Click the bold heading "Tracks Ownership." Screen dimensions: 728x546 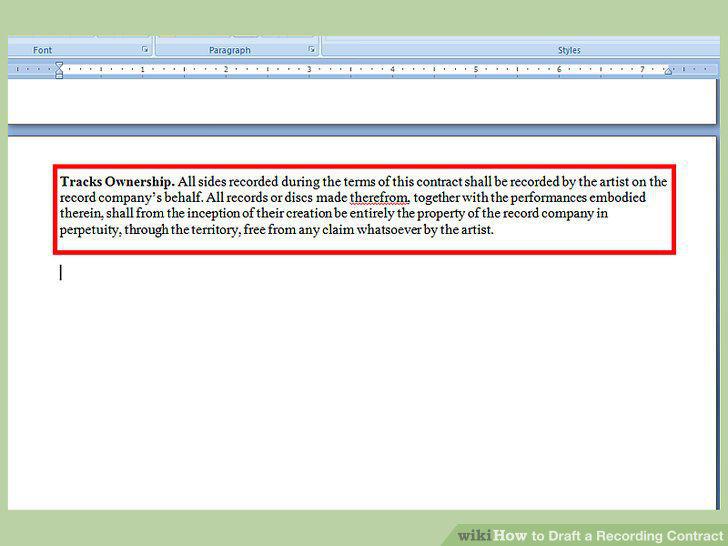pos(117,182)
